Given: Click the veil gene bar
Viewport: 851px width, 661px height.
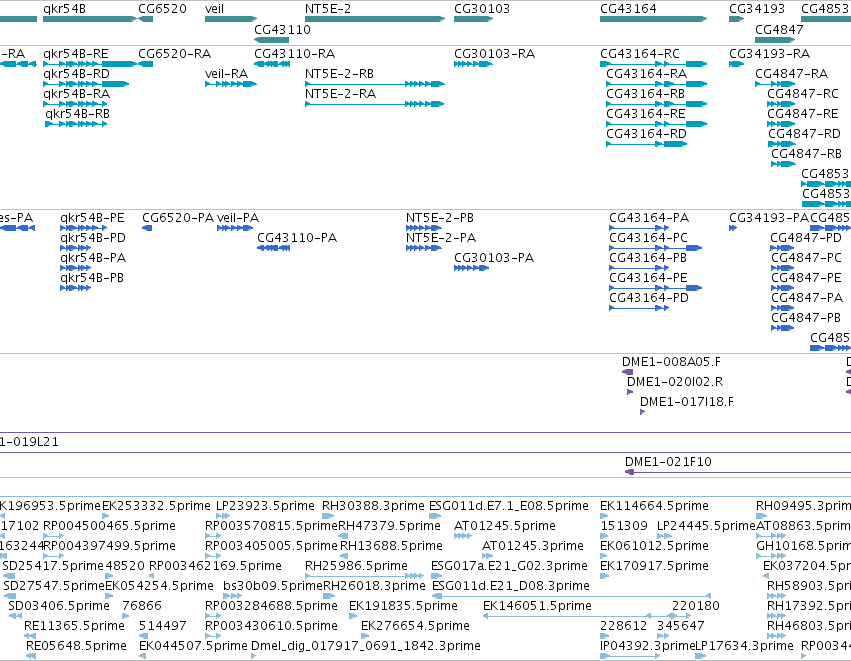Looking at the screenshot, I should 231,19.
